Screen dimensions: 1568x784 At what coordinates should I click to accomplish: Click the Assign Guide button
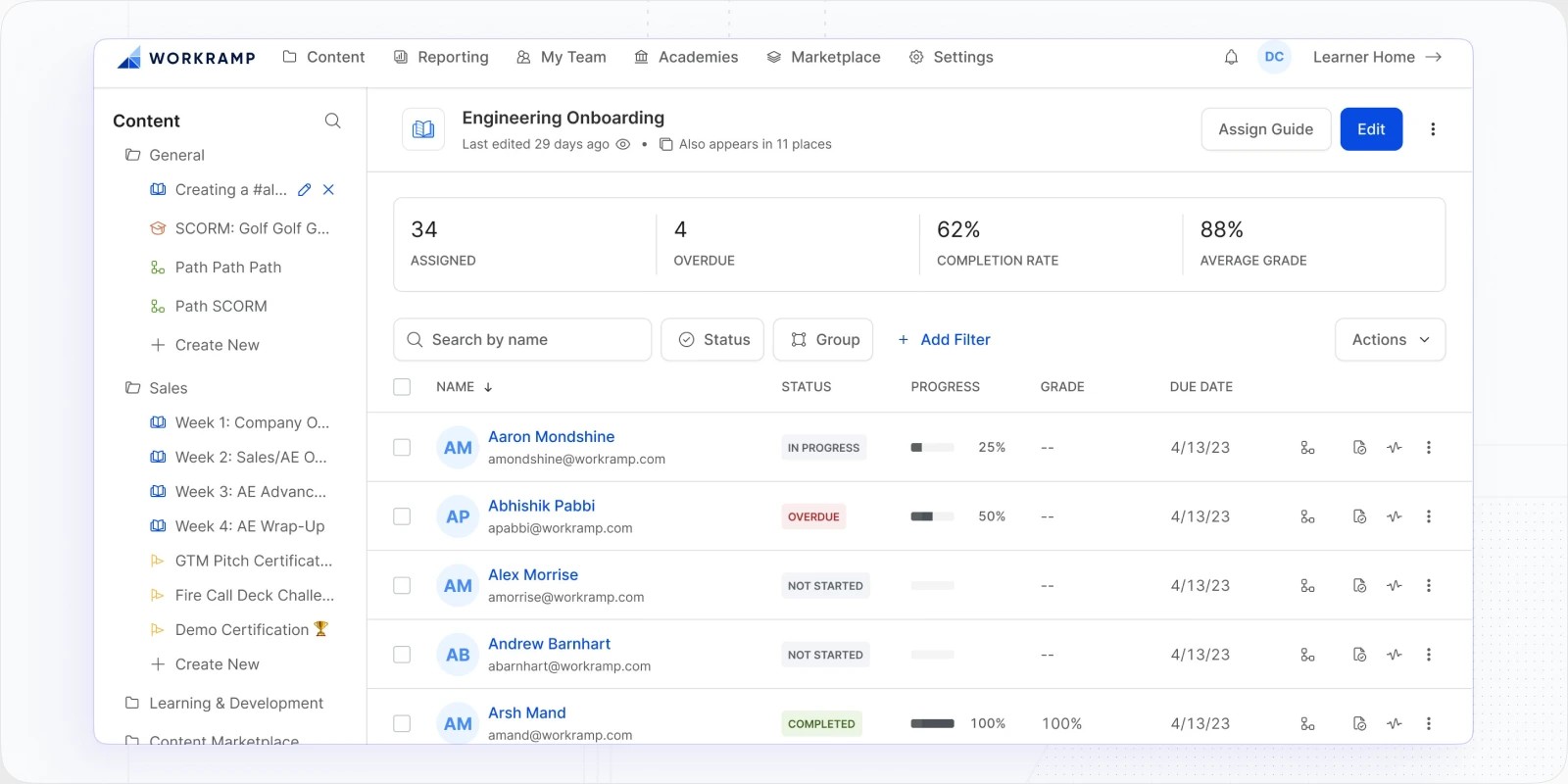click(x=1265, y=129)
